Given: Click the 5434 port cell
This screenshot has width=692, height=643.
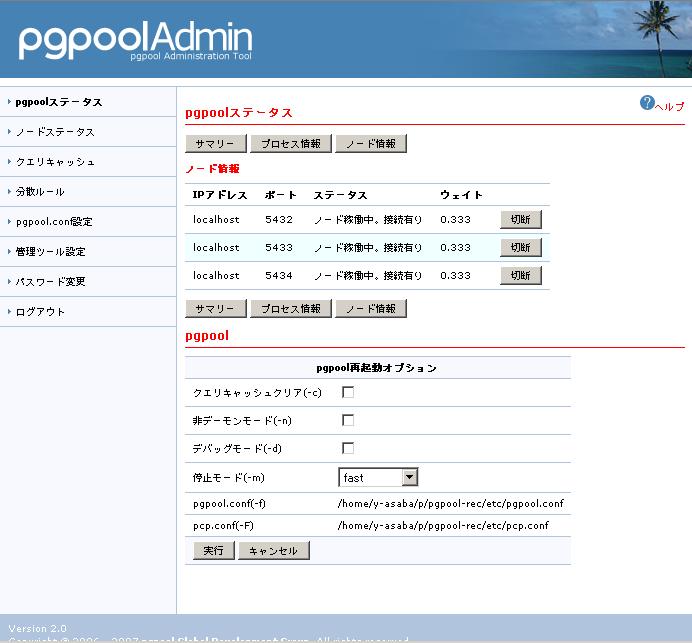Looking at the screenshot, I should [279, 275].
